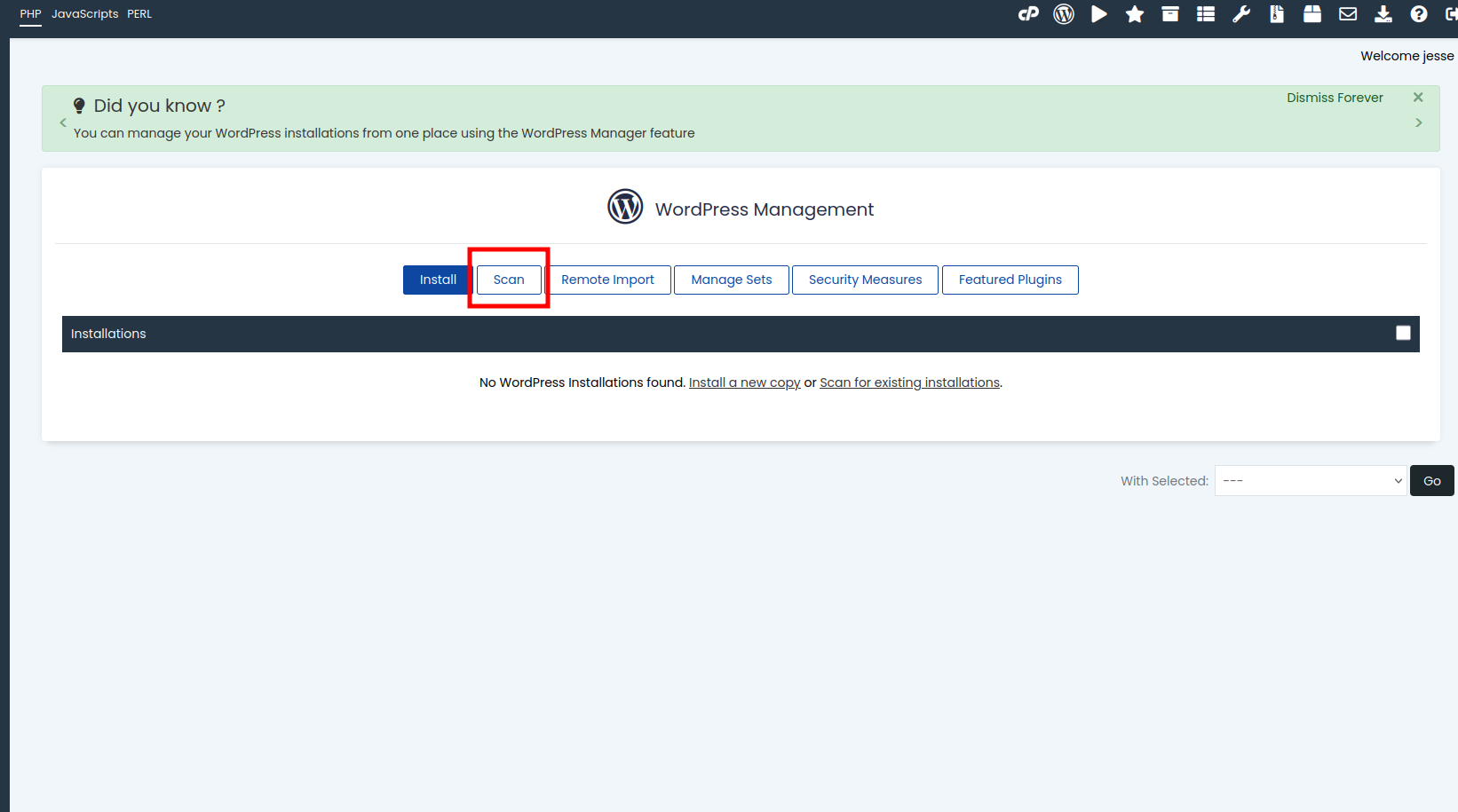Image resolution: width=1458 pixels, height=812 pixels.
Task: Show next tip with right chevron
Action: coord(1419,122)
